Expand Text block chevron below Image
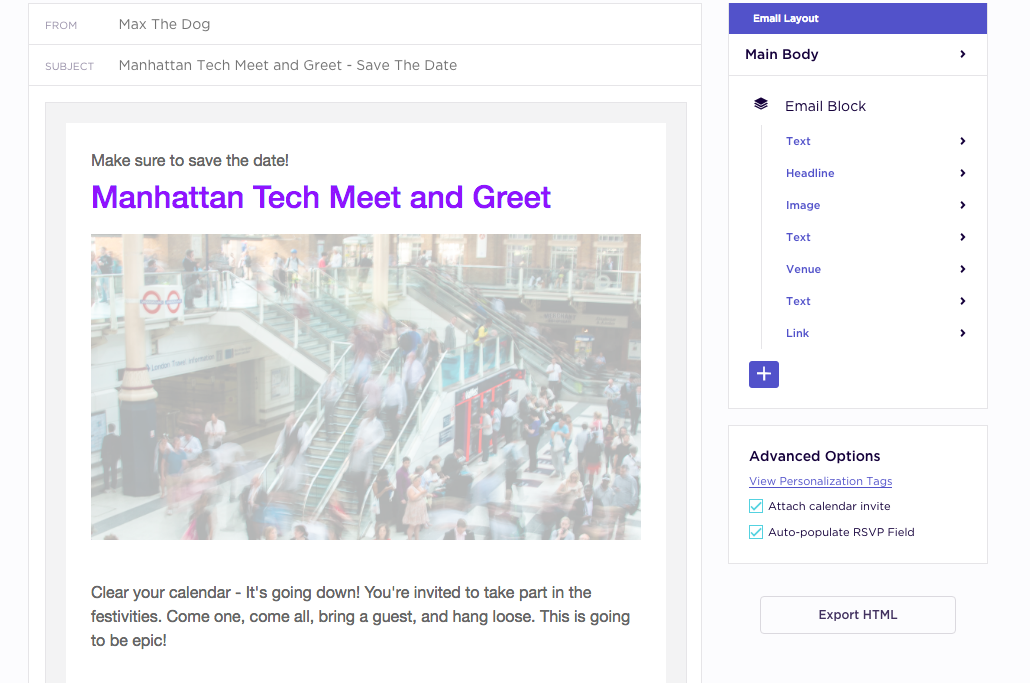The width and height of the screenshot is (1030, 683). pos(962,237)
